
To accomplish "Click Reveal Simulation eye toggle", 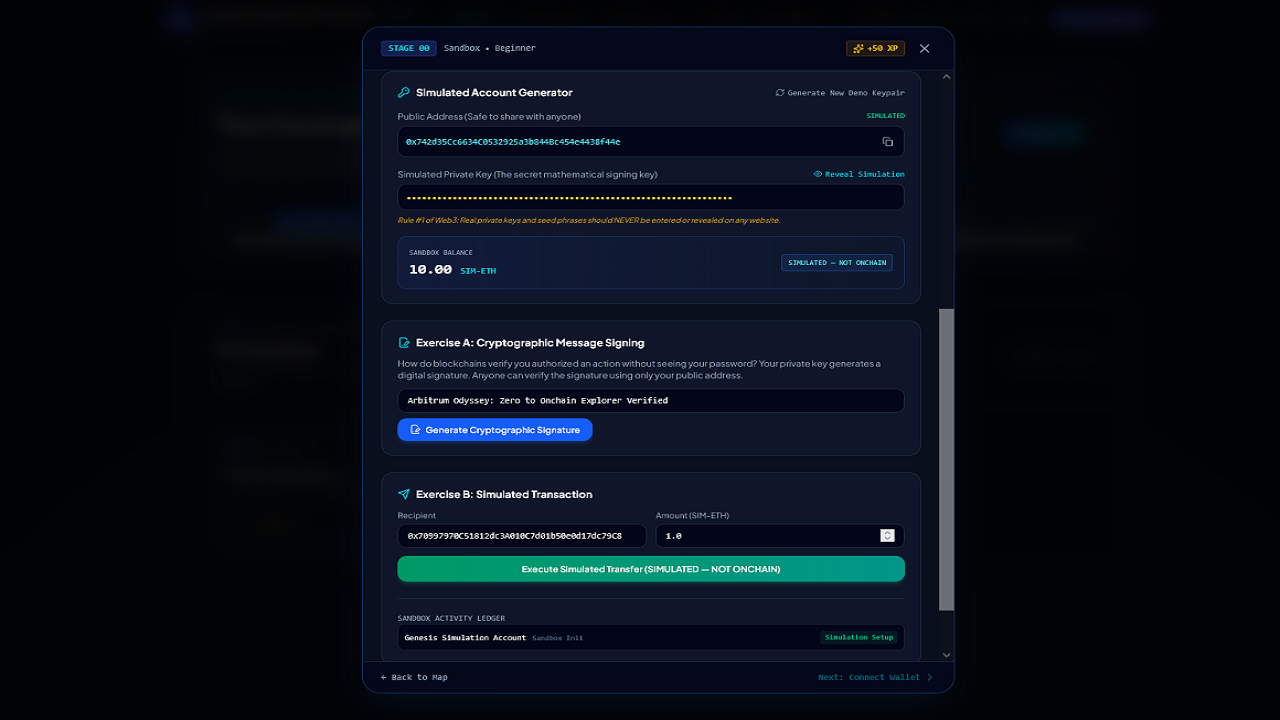I will (859, 174).
